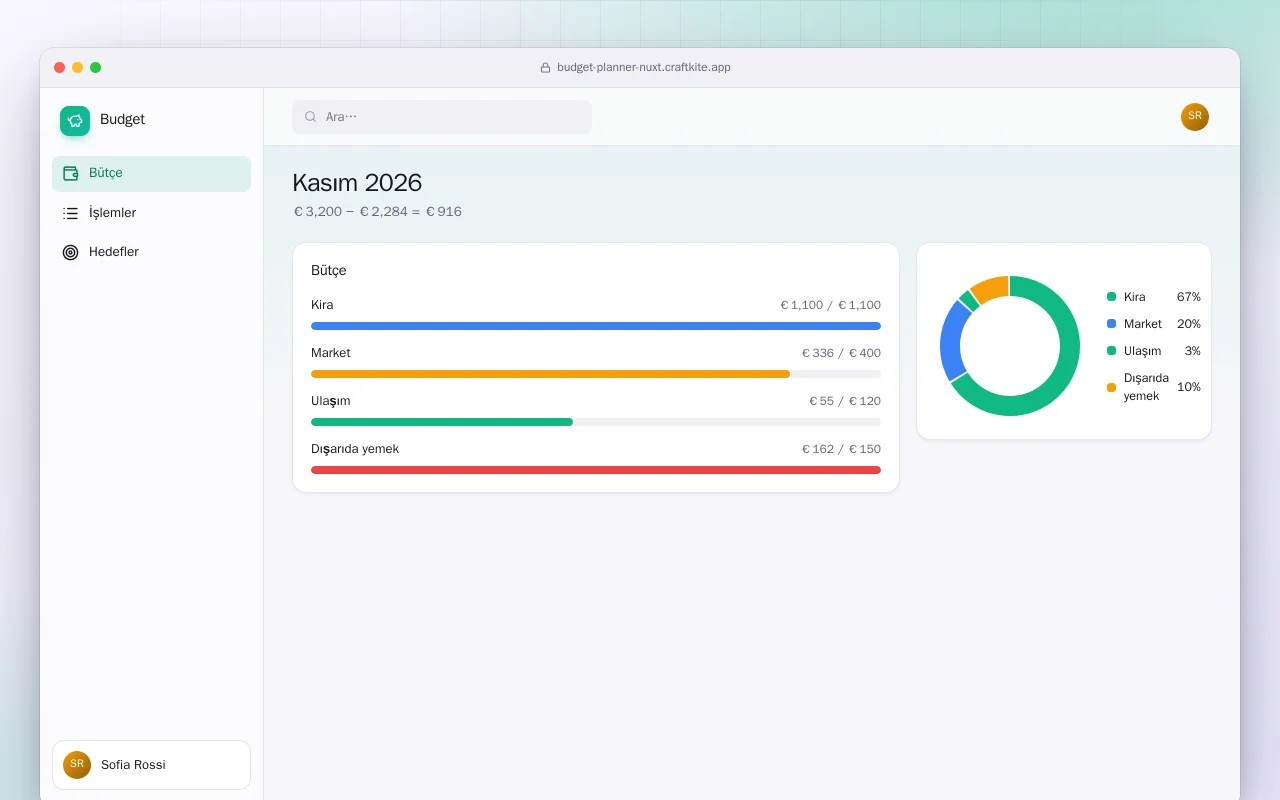Click the "budget-planner-nuxt.craftkite.app" URL text
Viewport: 1280px width, 800px height.
[x=644, y=68]
